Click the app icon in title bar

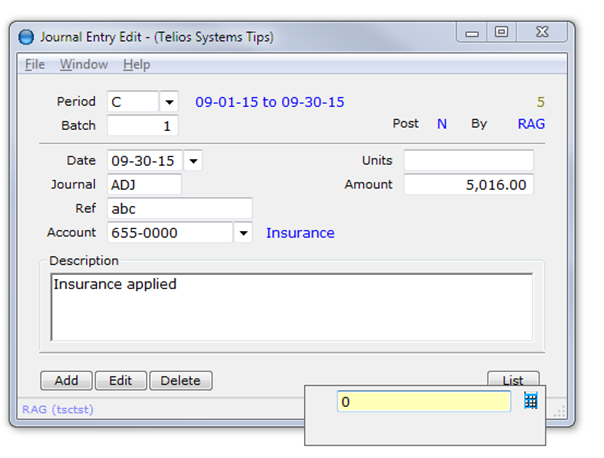(27, 37)
